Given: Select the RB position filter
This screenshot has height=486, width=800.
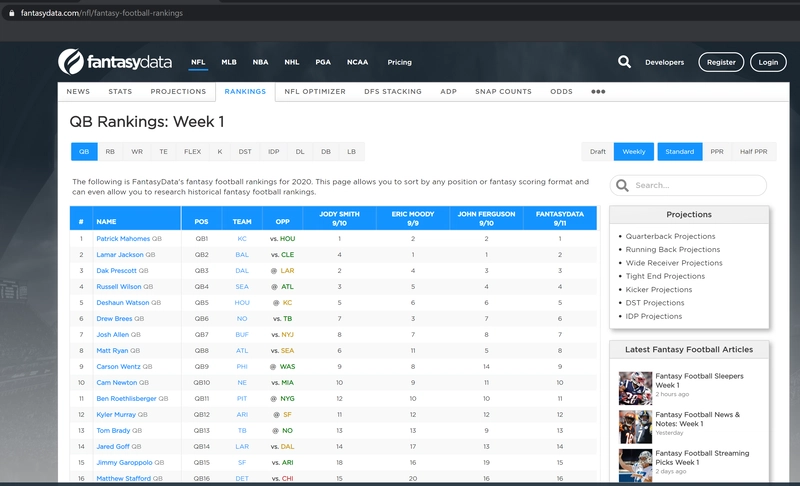Looking at the screenshot, I should pos(110,151).
